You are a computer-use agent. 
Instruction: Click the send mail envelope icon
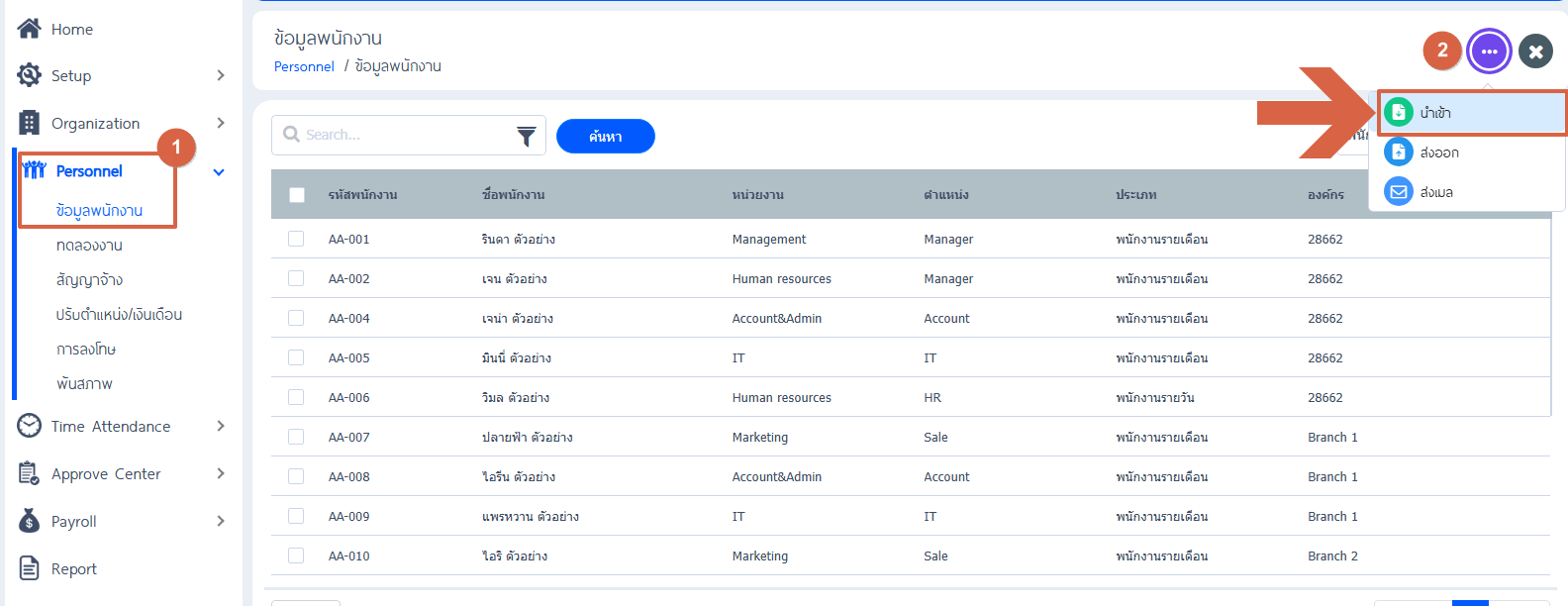point(1399,191)
